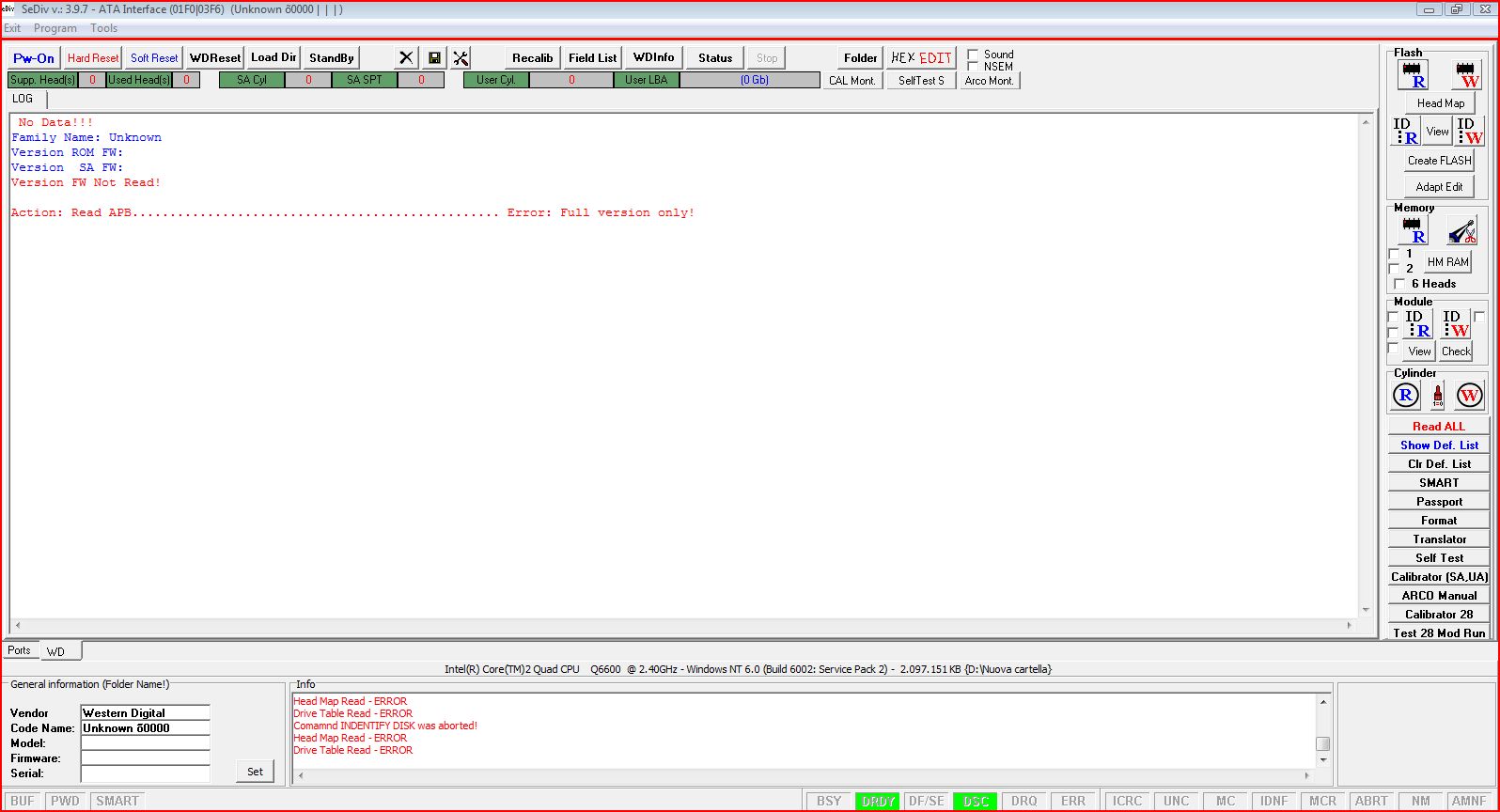Click the StandBy button
1500x812 pixels.
point(332,58)
